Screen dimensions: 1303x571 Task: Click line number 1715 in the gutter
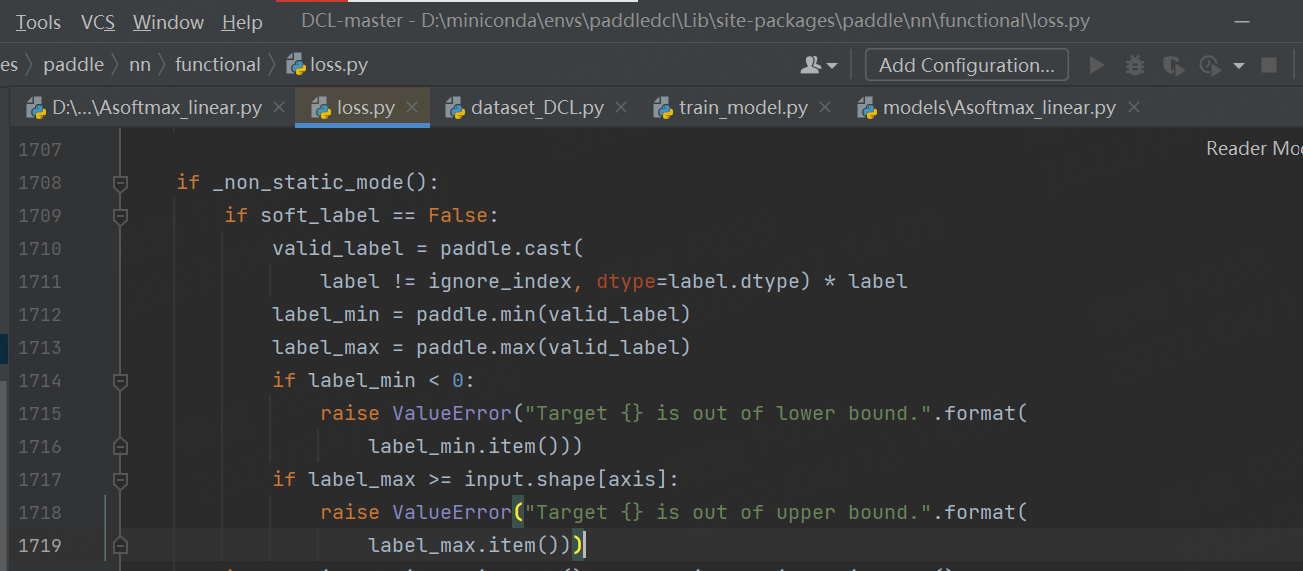coord(39,414)
